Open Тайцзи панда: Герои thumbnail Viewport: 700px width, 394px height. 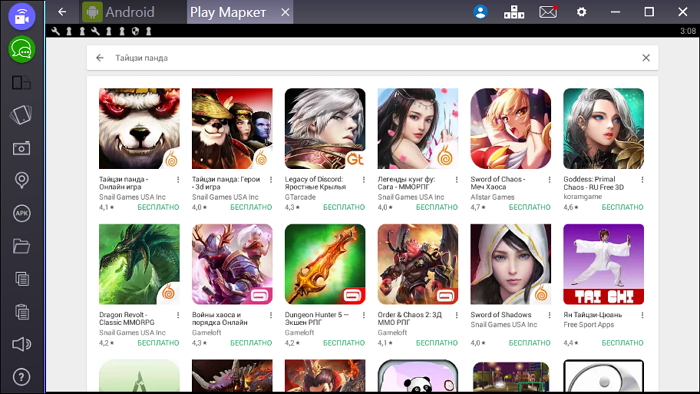coord(232,129)
